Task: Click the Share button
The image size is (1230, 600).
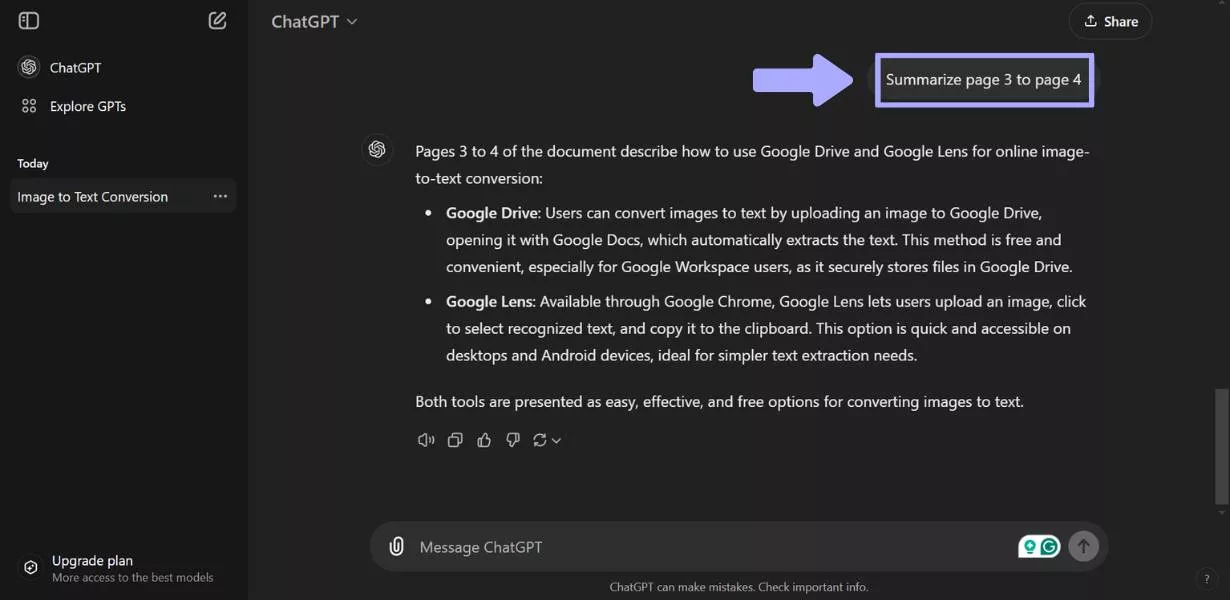Action: (1110, 21)
